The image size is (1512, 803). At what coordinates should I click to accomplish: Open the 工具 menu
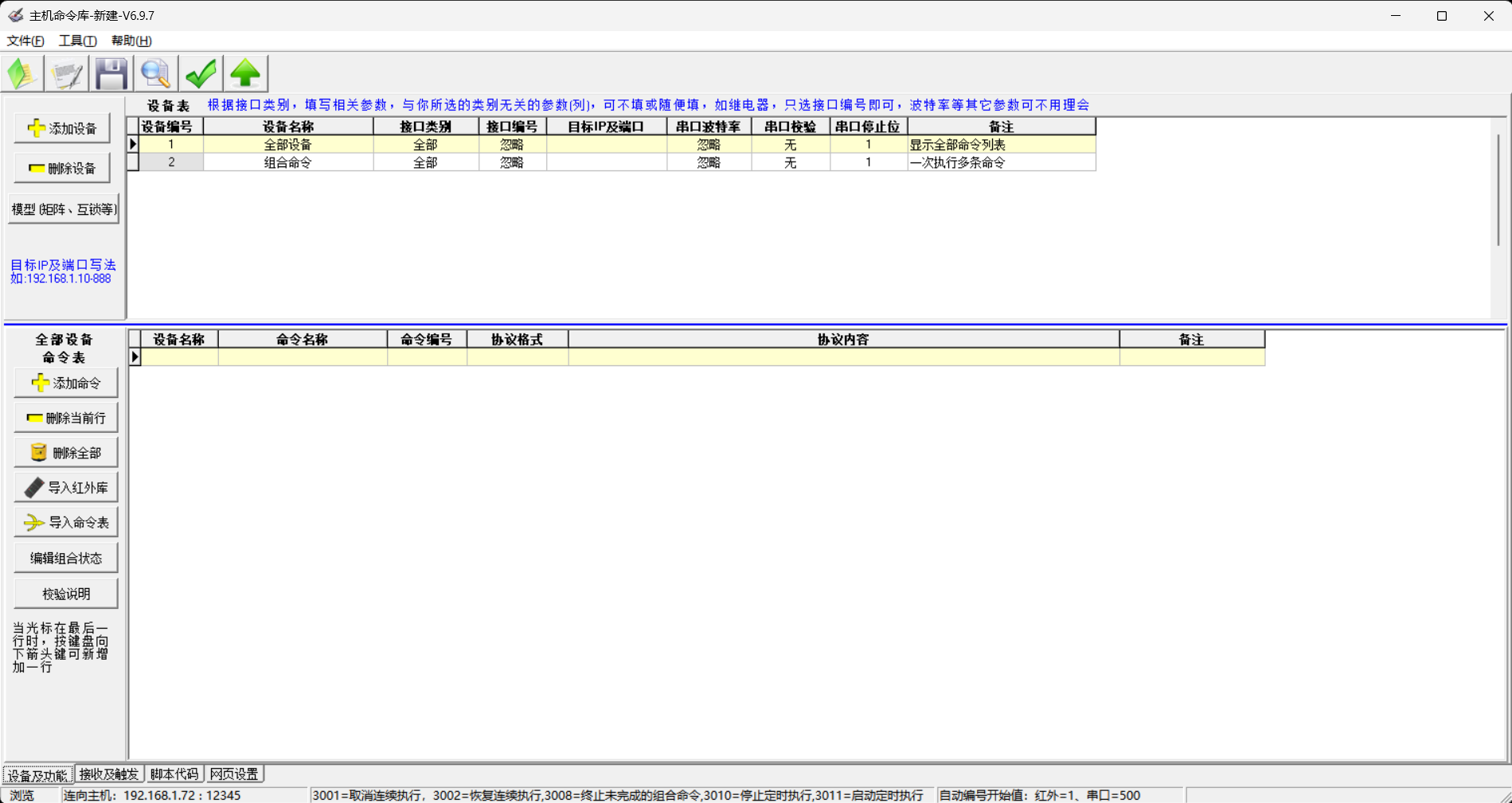(77, 41)
